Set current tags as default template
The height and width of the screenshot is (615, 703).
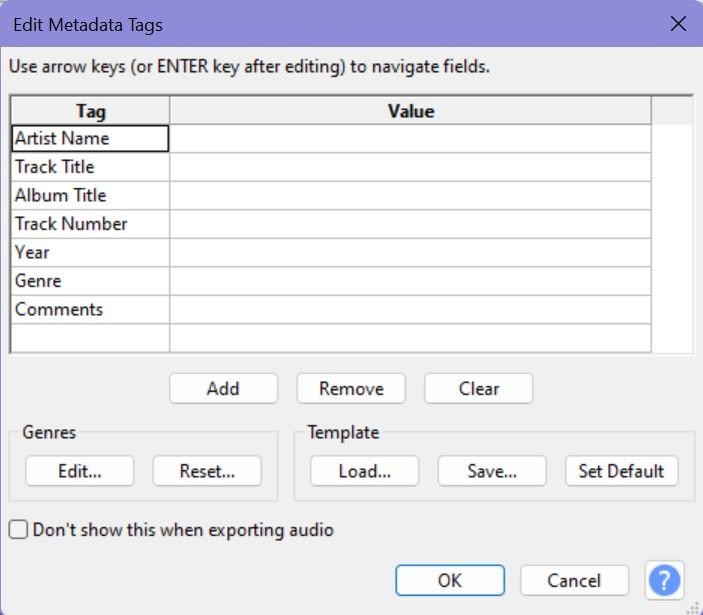(x=621, y=471)
